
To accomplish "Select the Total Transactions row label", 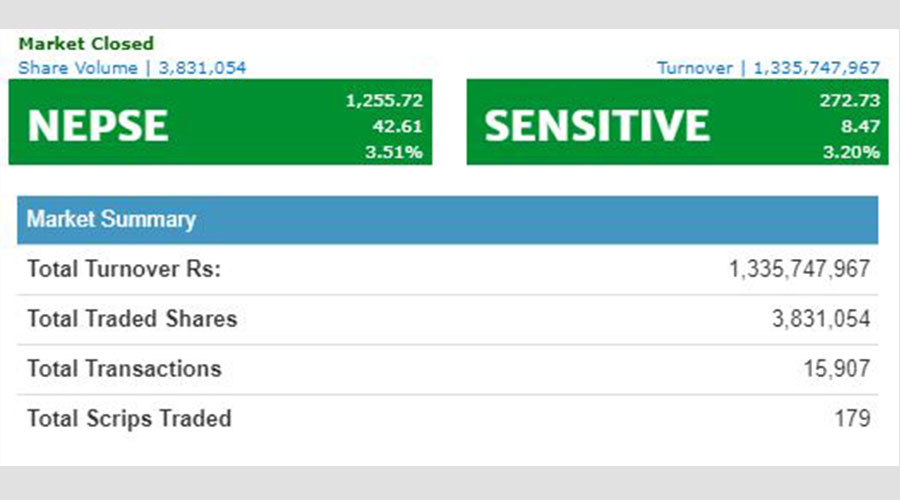I will coord(124,369).
